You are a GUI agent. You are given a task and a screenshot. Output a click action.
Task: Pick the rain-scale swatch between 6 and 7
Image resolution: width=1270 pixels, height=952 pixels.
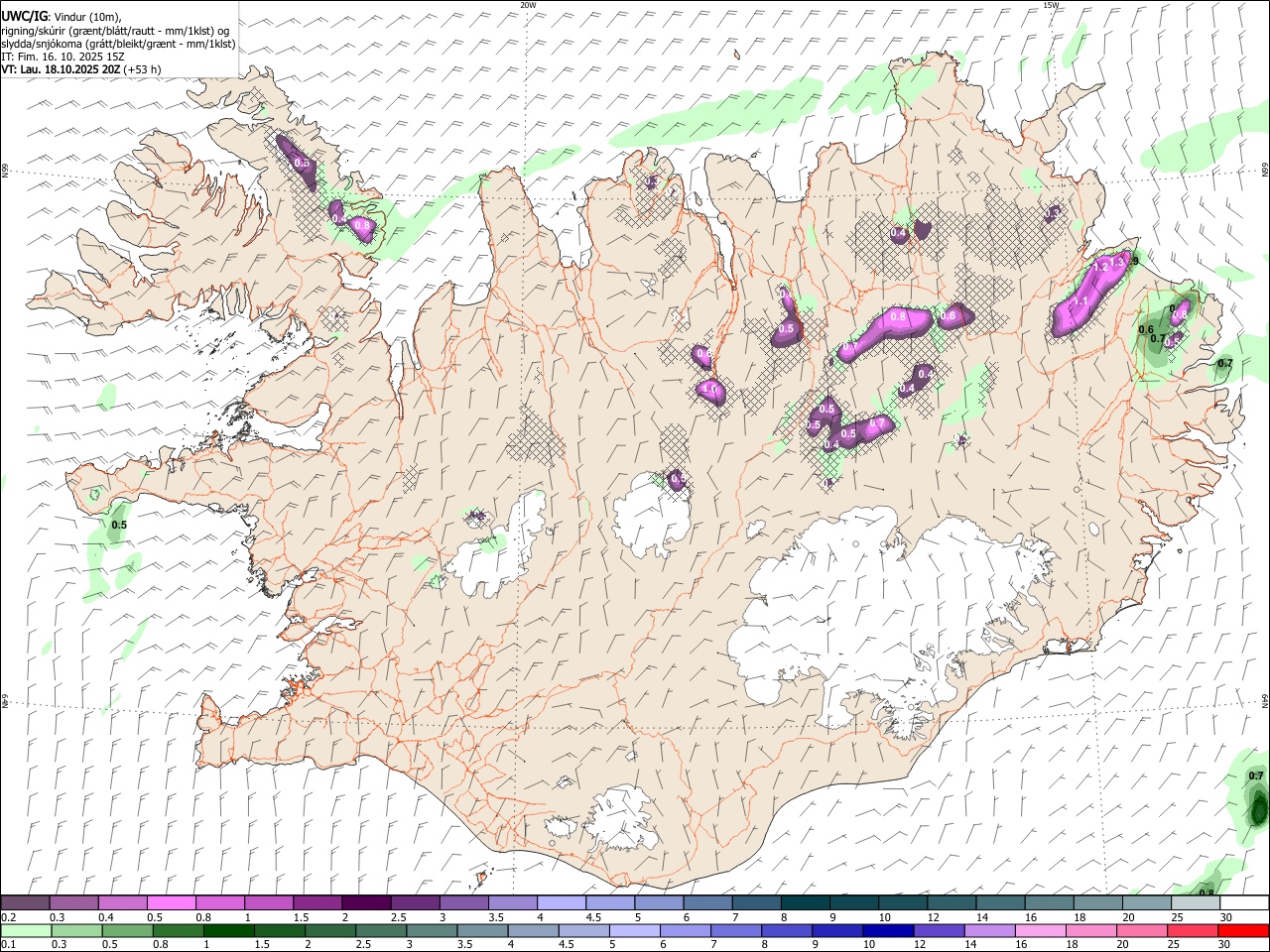(x=686, y=931)
